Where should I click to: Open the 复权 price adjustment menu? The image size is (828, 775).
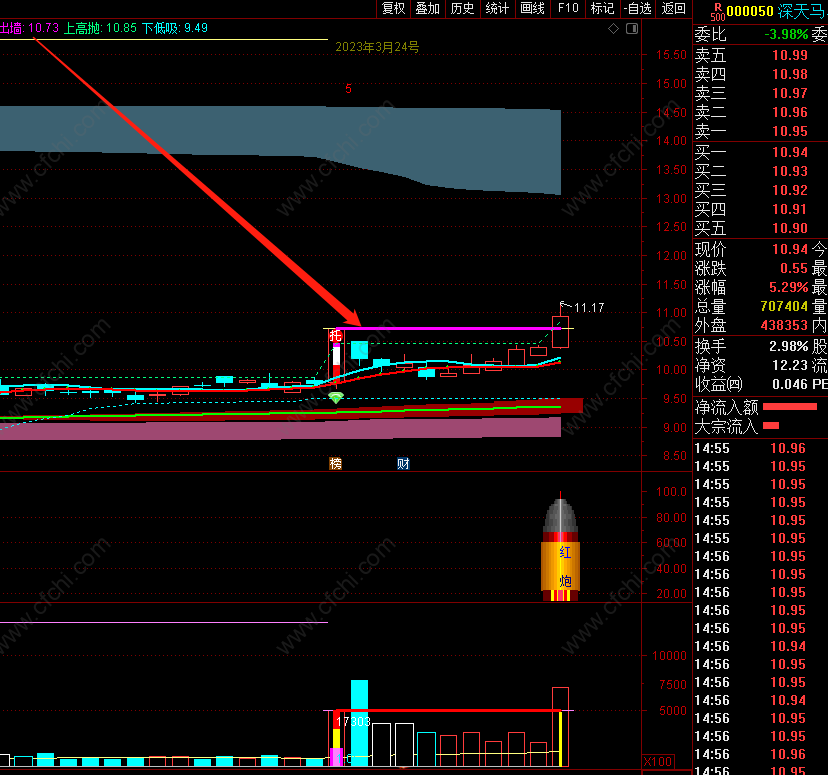coord(393,8)
